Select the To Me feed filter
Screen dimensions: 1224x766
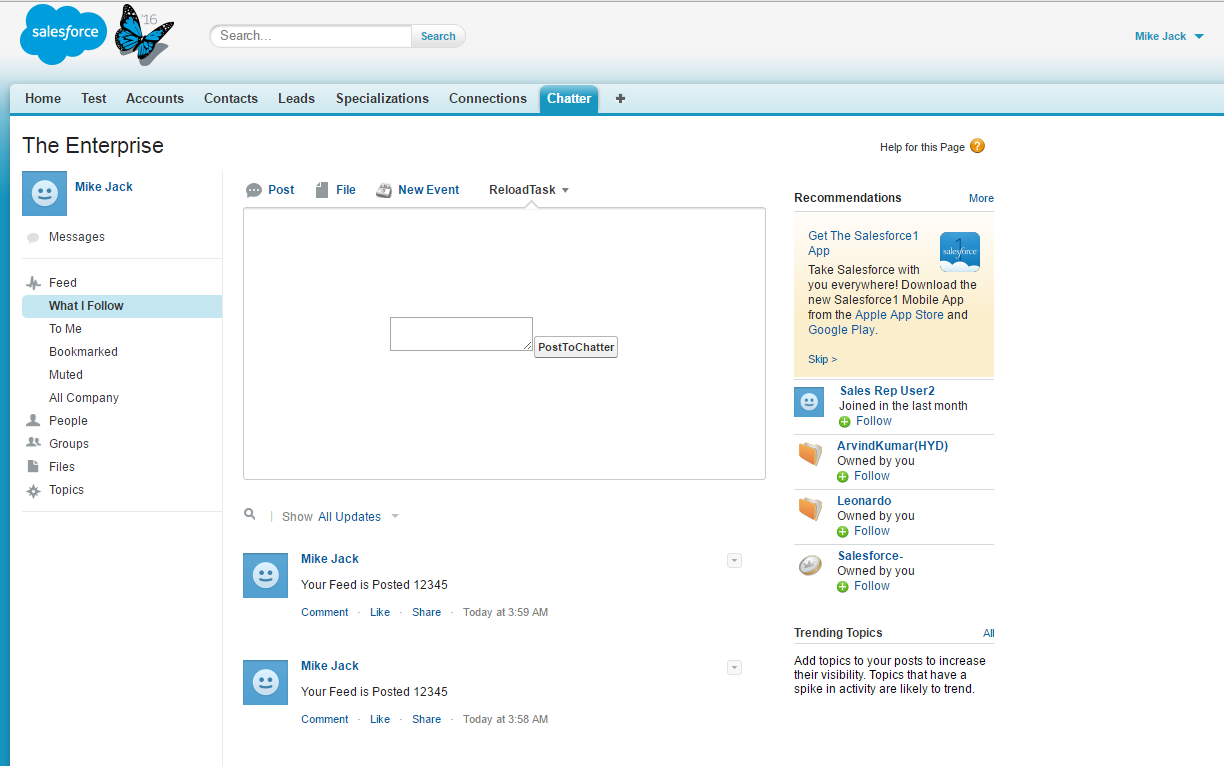pos(65,329)
